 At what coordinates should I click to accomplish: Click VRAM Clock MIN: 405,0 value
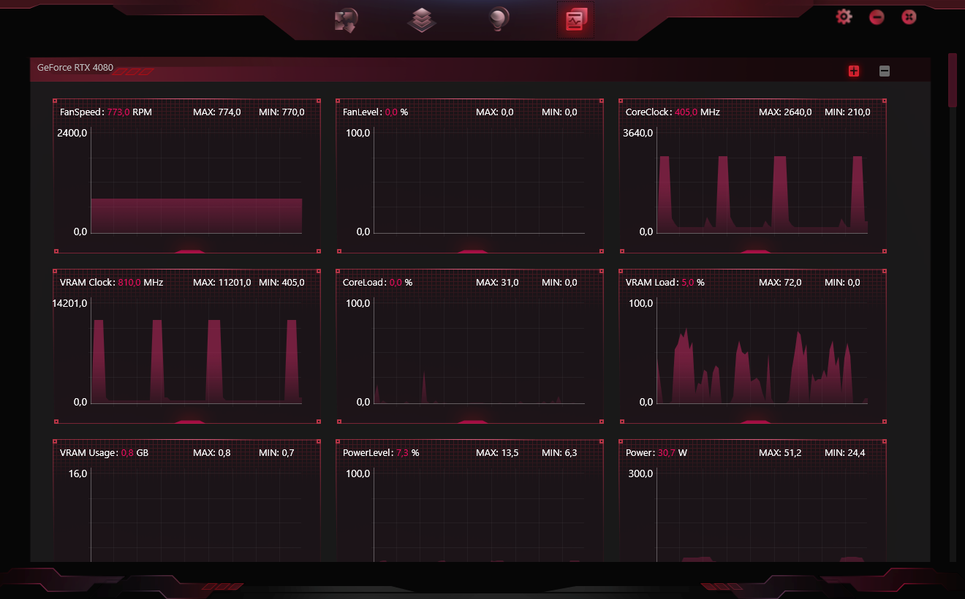pos(281,283)
